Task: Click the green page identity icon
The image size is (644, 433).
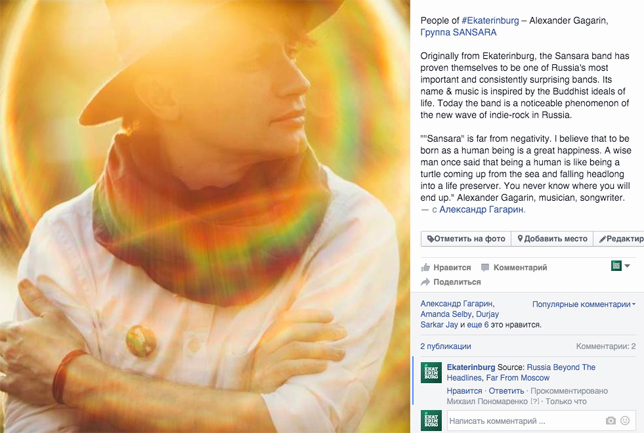Action: pyautogui.click(x=616, y=266)
